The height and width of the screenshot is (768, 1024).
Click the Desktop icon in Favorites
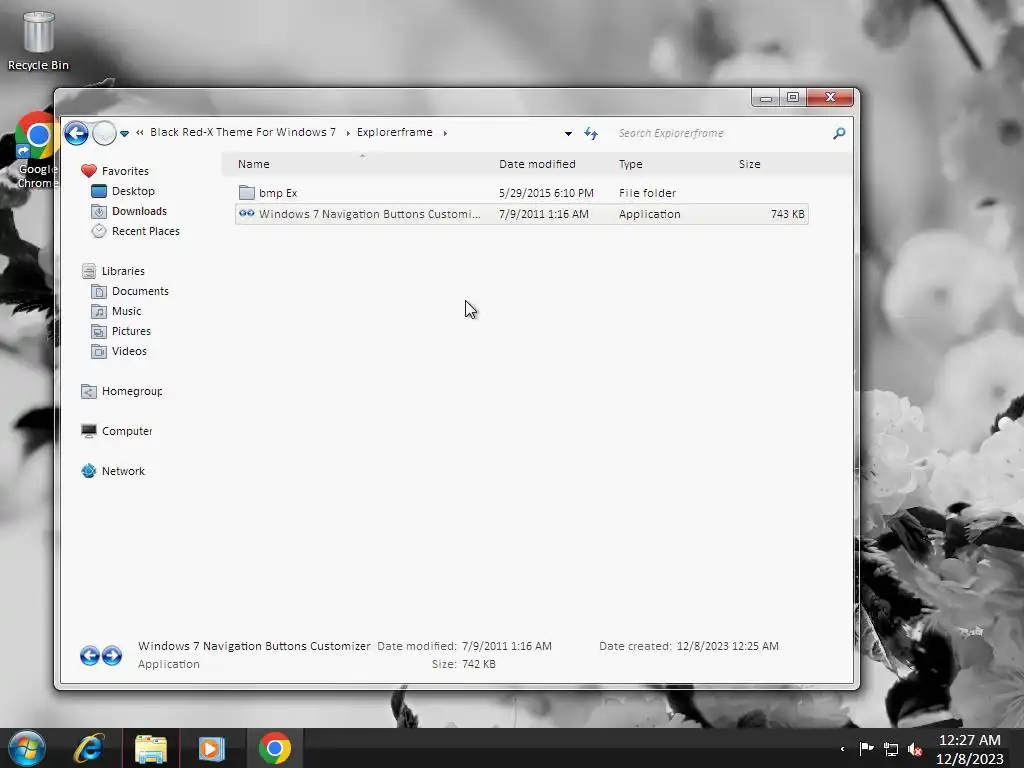pos(99,191)
